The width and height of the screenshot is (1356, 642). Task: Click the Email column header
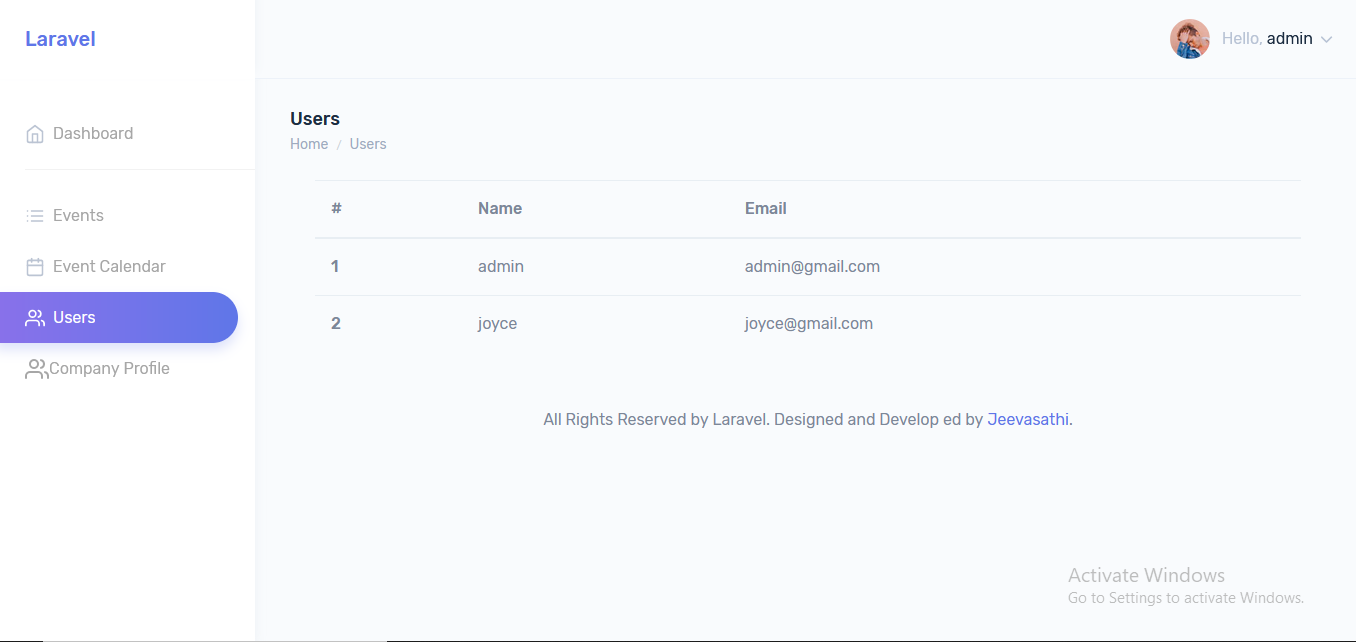(766, 209)
